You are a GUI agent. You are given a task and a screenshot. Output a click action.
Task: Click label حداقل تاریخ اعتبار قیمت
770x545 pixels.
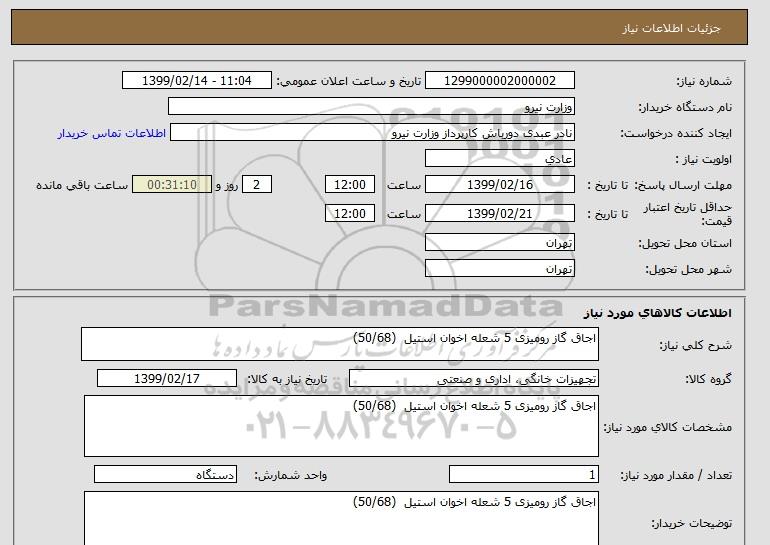coord(688,214)
